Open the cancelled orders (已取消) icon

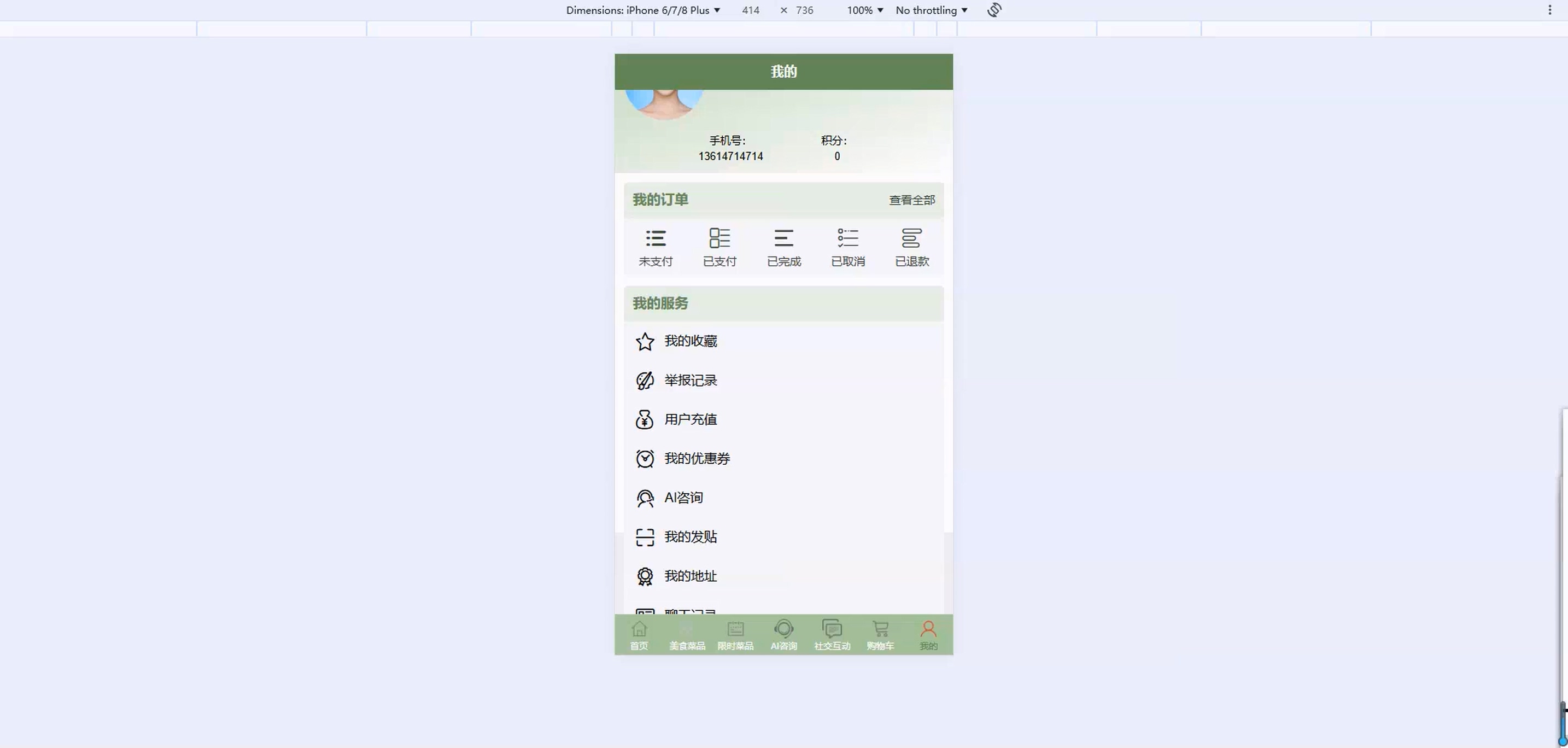tap(848, 238)
